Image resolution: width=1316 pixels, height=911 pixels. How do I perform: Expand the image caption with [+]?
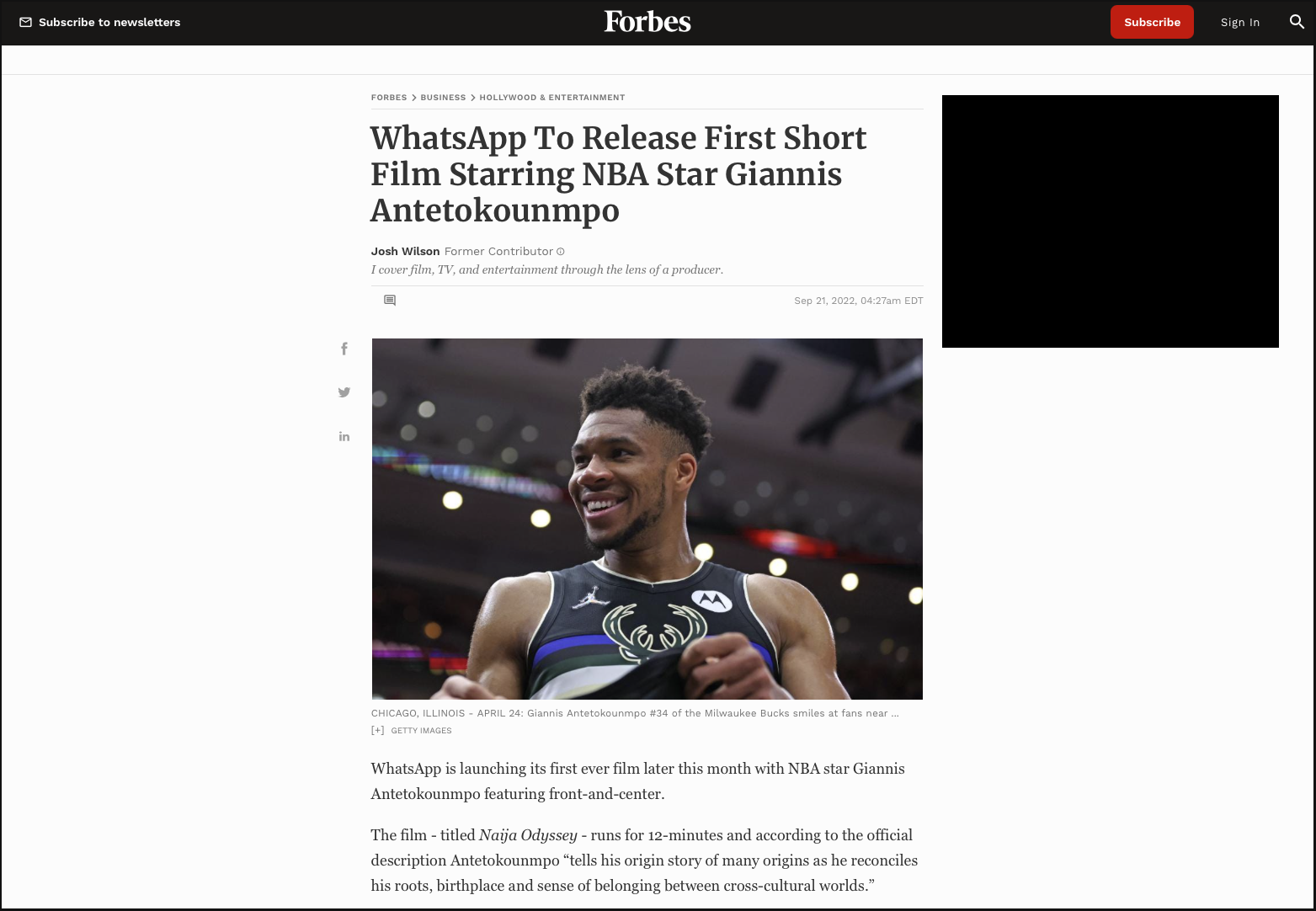coord(378,731)
